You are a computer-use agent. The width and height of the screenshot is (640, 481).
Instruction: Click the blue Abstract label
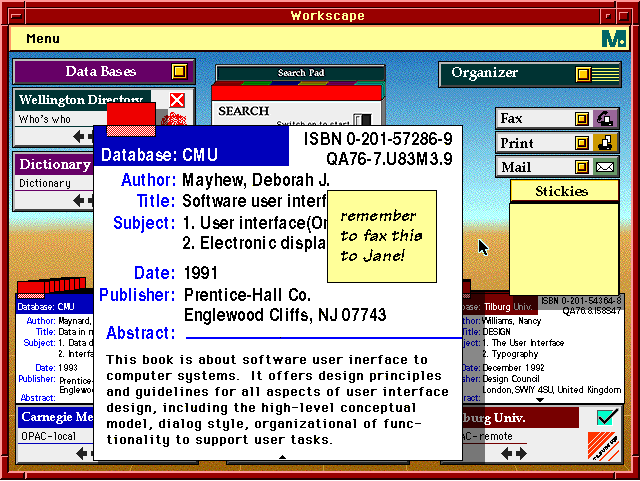click(140, 333)
